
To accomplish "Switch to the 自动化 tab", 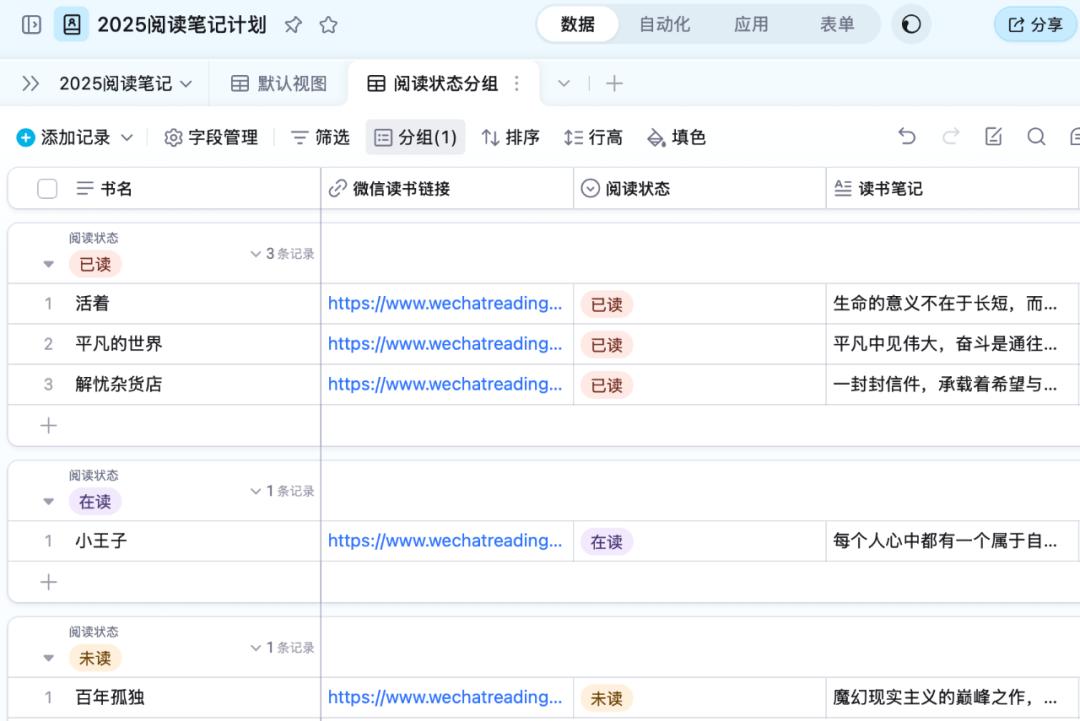I will click(x=664, y=24).
